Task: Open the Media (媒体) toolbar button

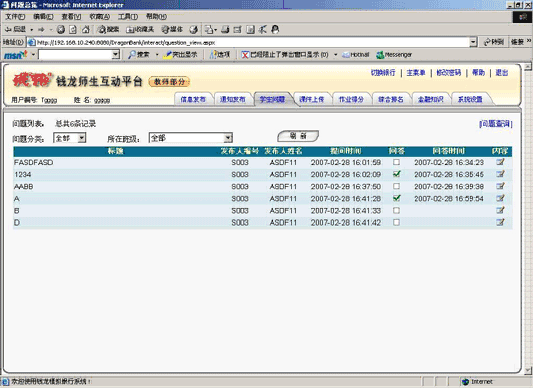Action: (172, 30)
